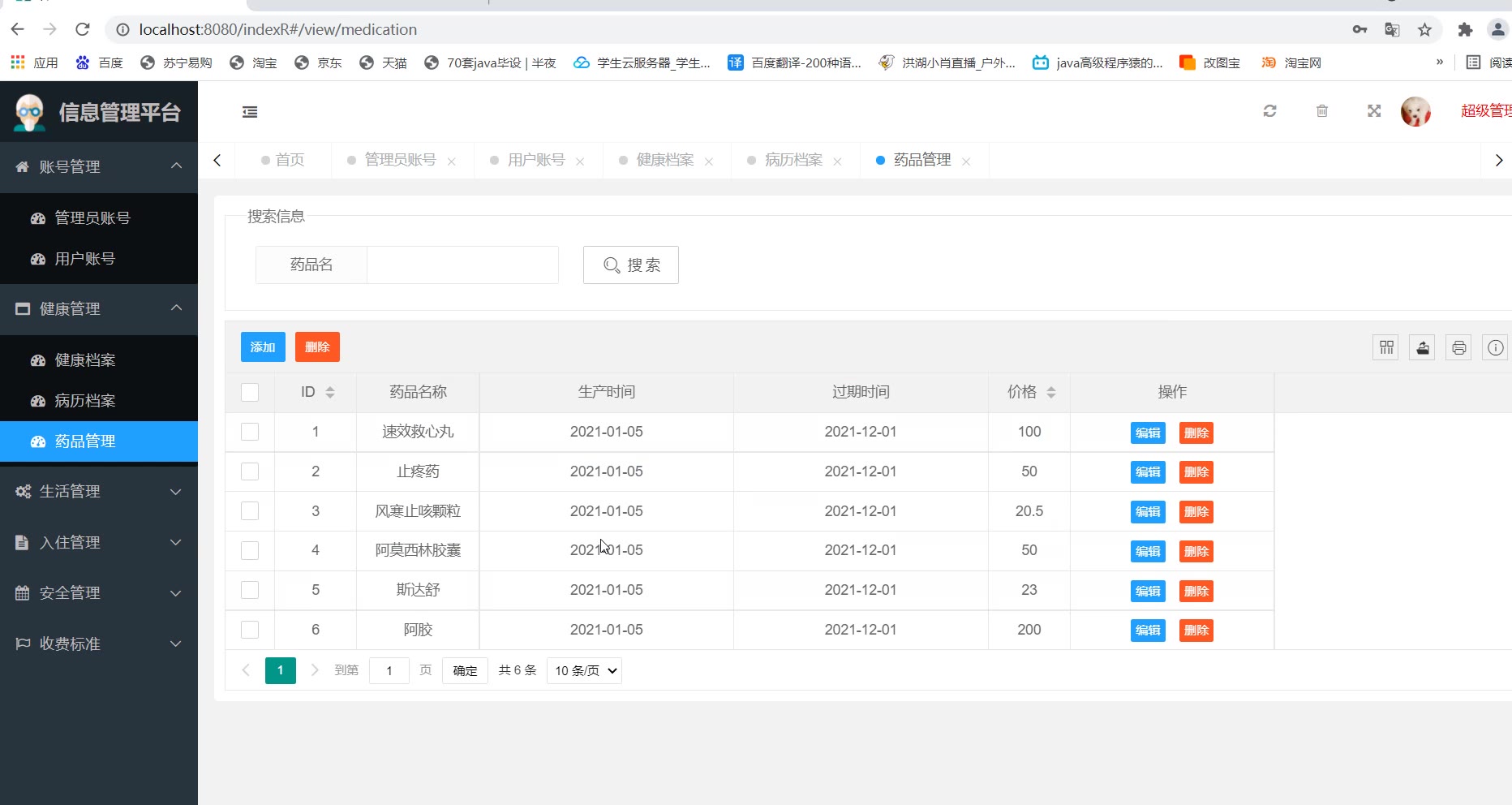Image resolution: width=1512 pixels, height=805 pixels.
Task: Click the sidebar collapse hamburger icon
Action: 250,112
